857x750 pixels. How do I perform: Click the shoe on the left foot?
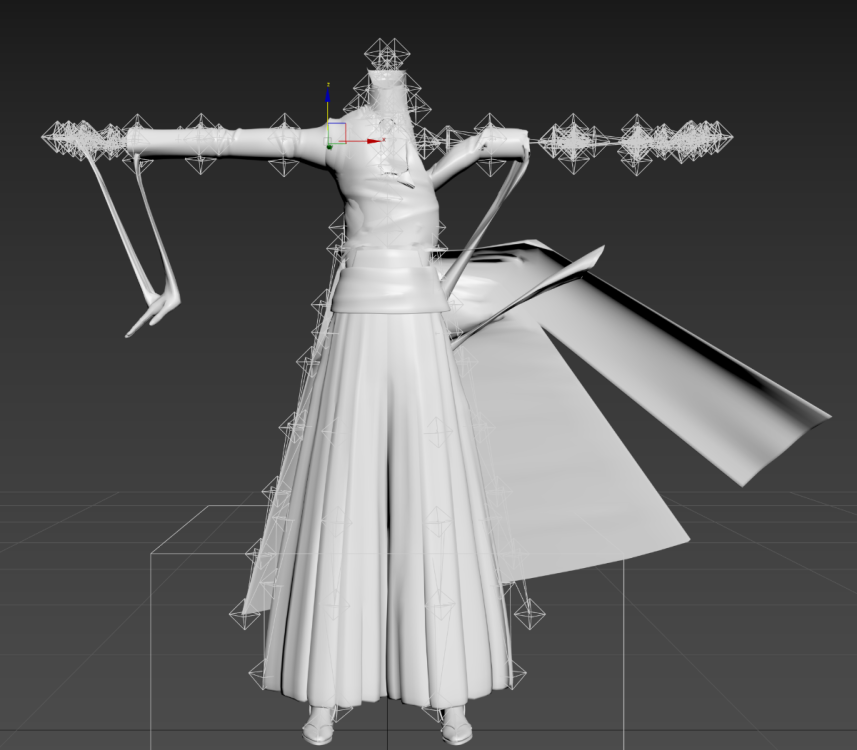tap(319, 722)
